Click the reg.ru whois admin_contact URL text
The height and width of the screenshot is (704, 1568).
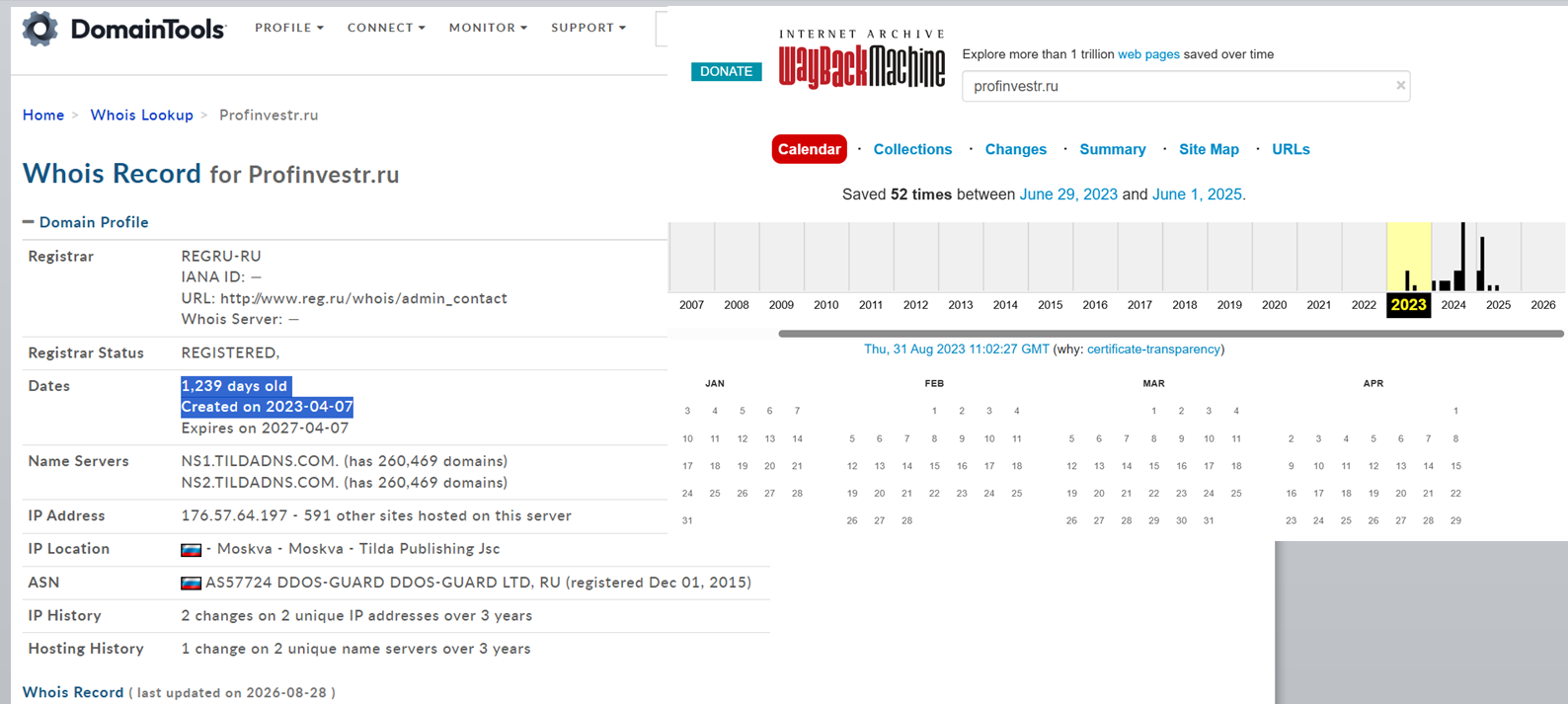pos(363,298)
